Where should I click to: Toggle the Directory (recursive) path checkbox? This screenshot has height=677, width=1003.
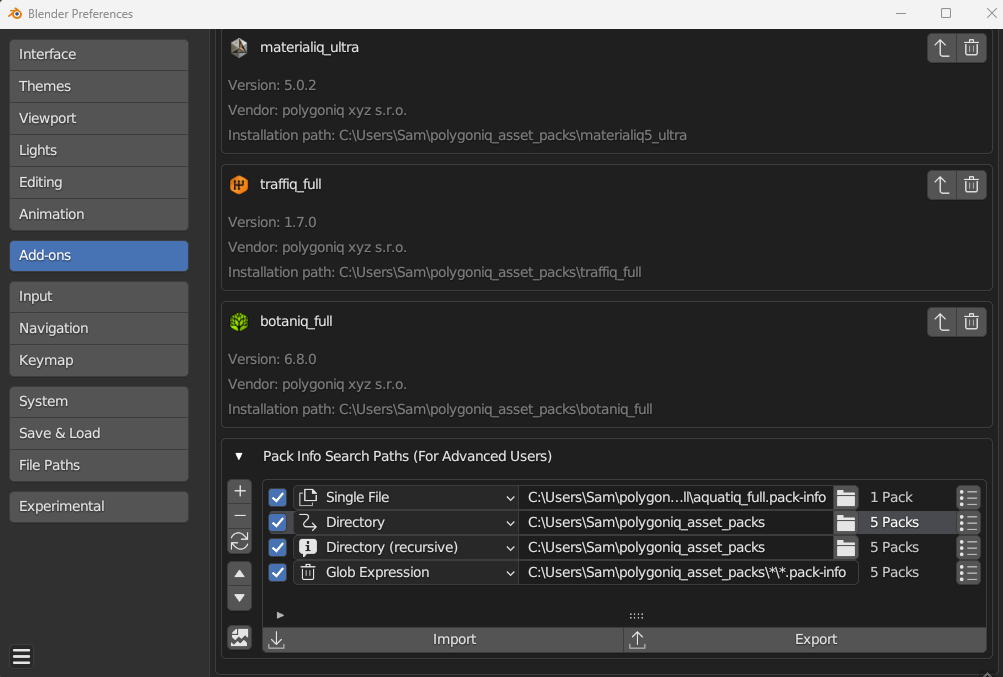point(278,548)
